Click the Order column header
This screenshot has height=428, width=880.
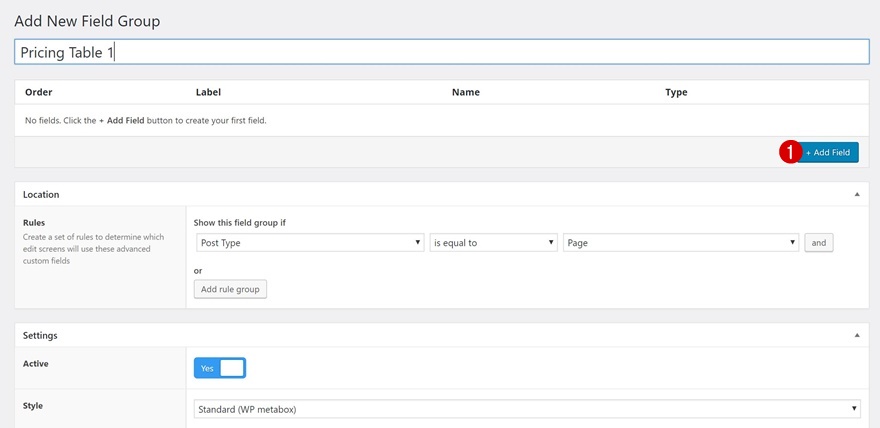(x=39, y=92)
